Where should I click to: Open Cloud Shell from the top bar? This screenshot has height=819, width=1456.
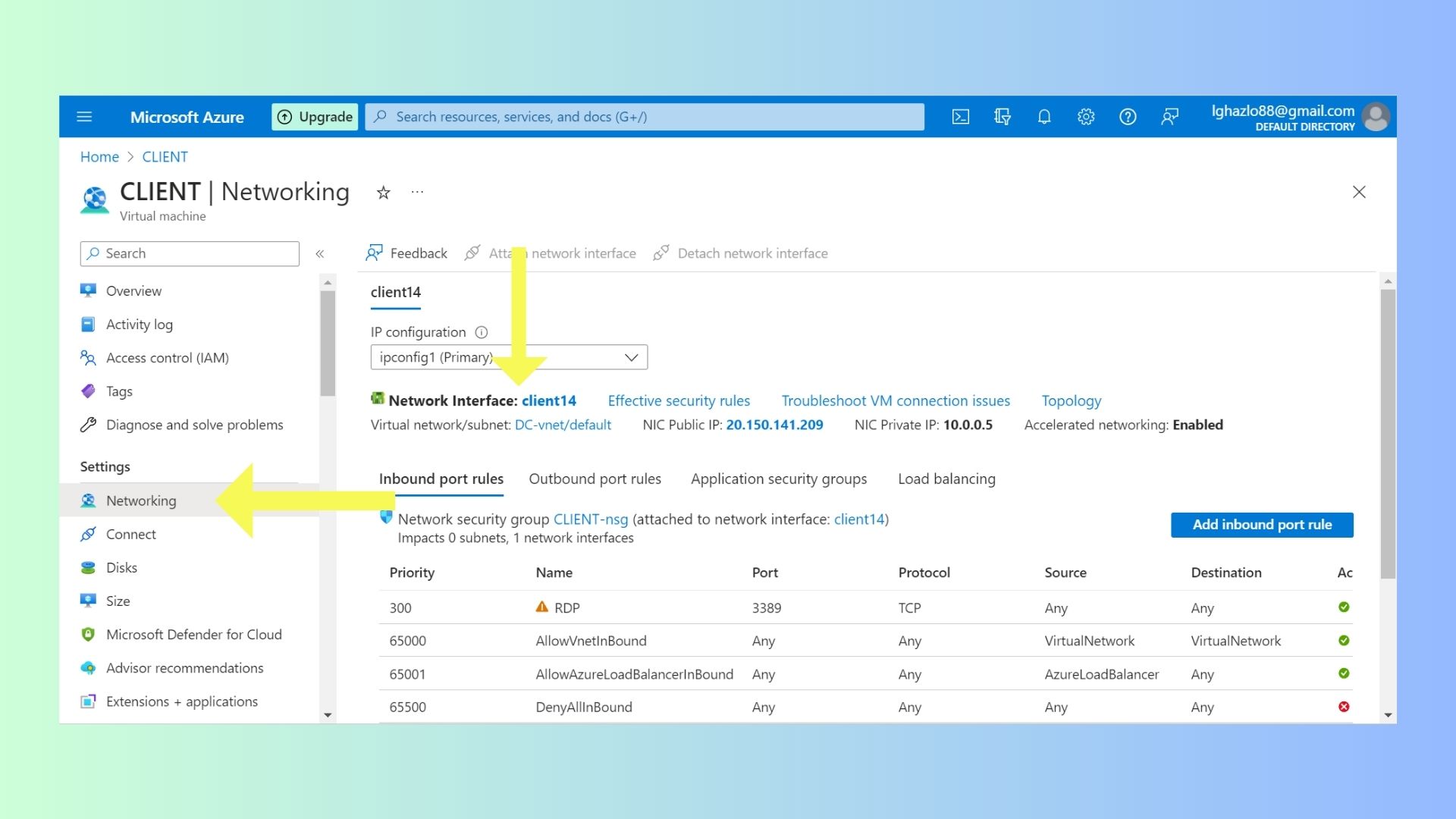pyautogui.click(x=960, y=117)
